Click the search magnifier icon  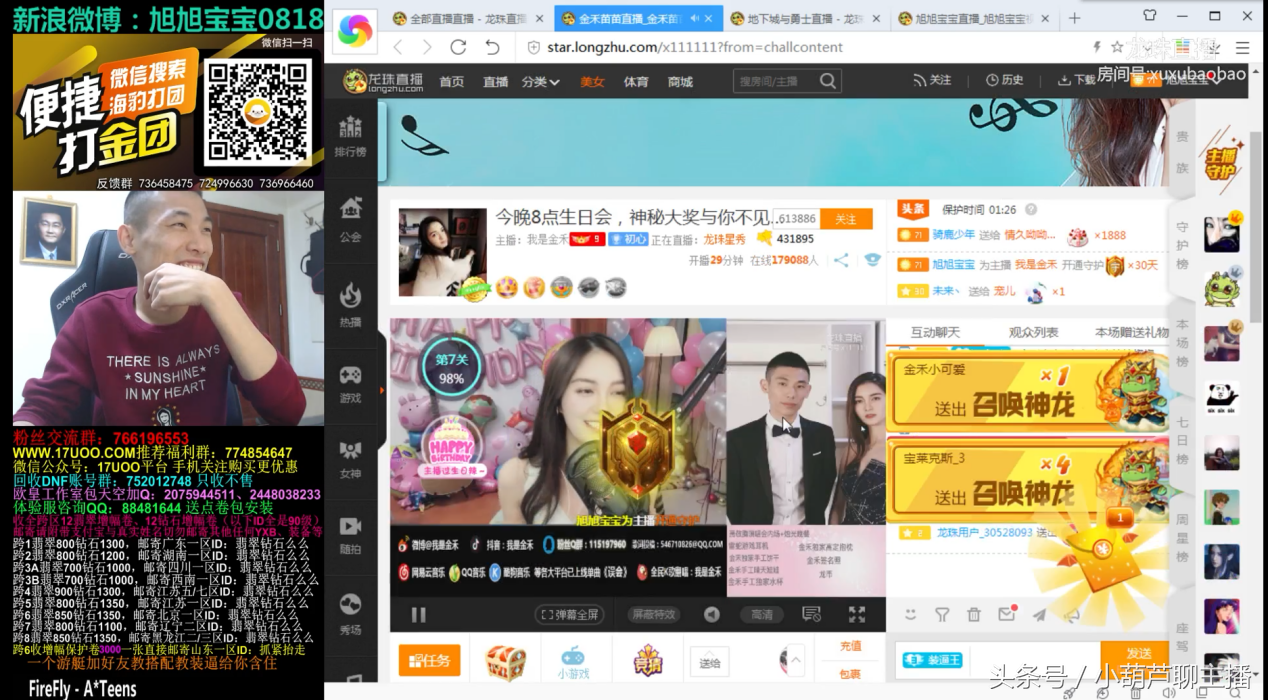(828, 81)
